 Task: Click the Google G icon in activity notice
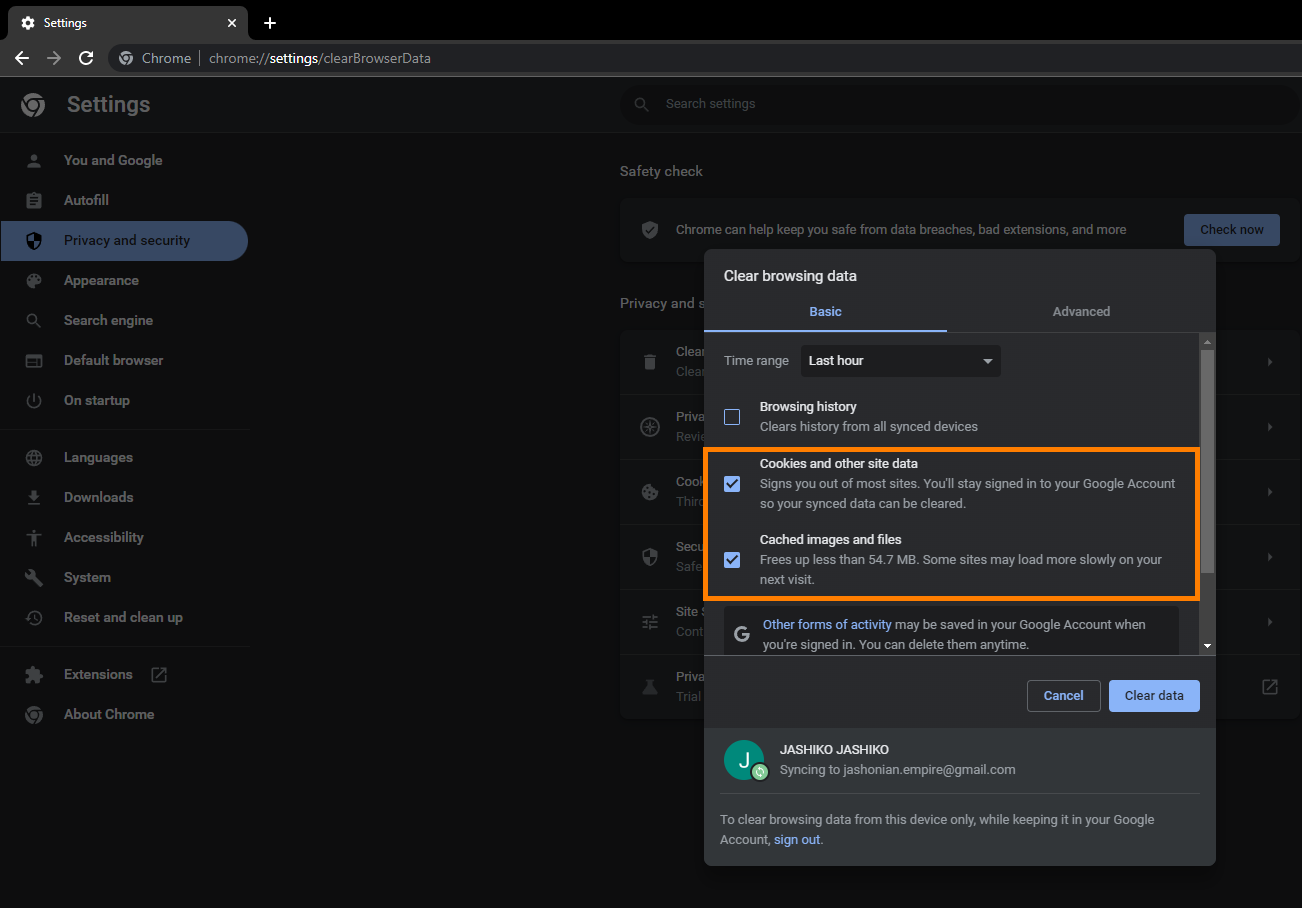(741, 634)
